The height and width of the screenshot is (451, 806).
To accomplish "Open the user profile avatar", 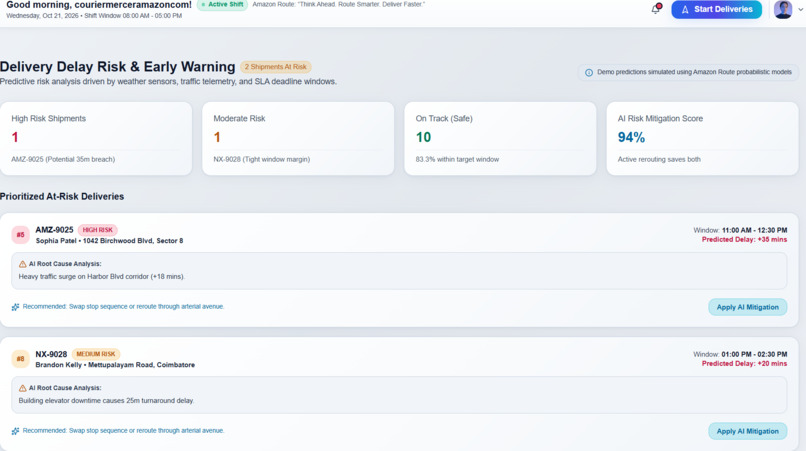I will coord(783,9).
